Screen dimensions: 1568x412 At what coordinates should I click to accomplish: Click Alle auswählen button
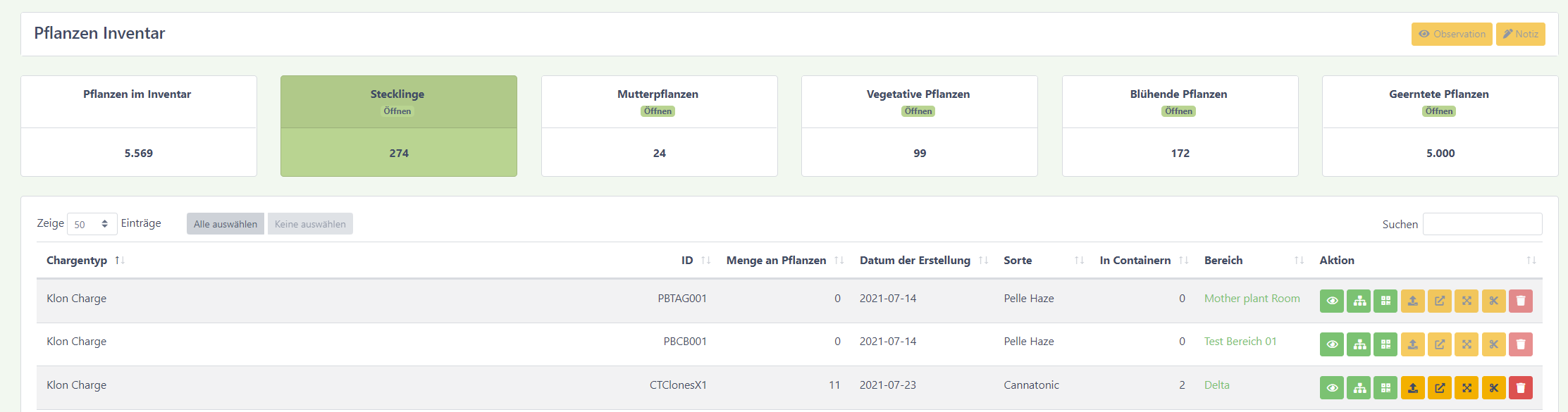[226, 224]
